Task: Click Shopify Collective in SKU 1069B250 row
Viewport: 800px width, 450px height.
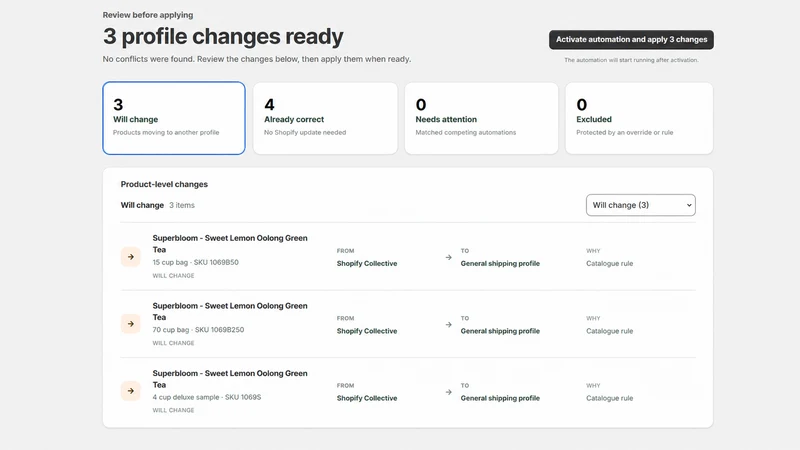Action: [367, 331]
